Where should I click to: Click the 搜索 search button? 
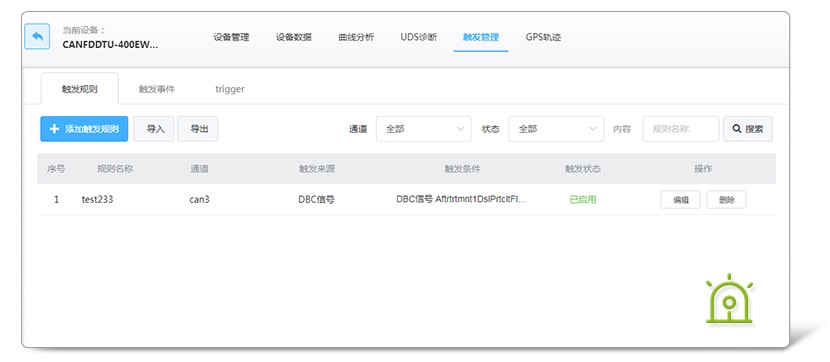click(x=748, y=129)
